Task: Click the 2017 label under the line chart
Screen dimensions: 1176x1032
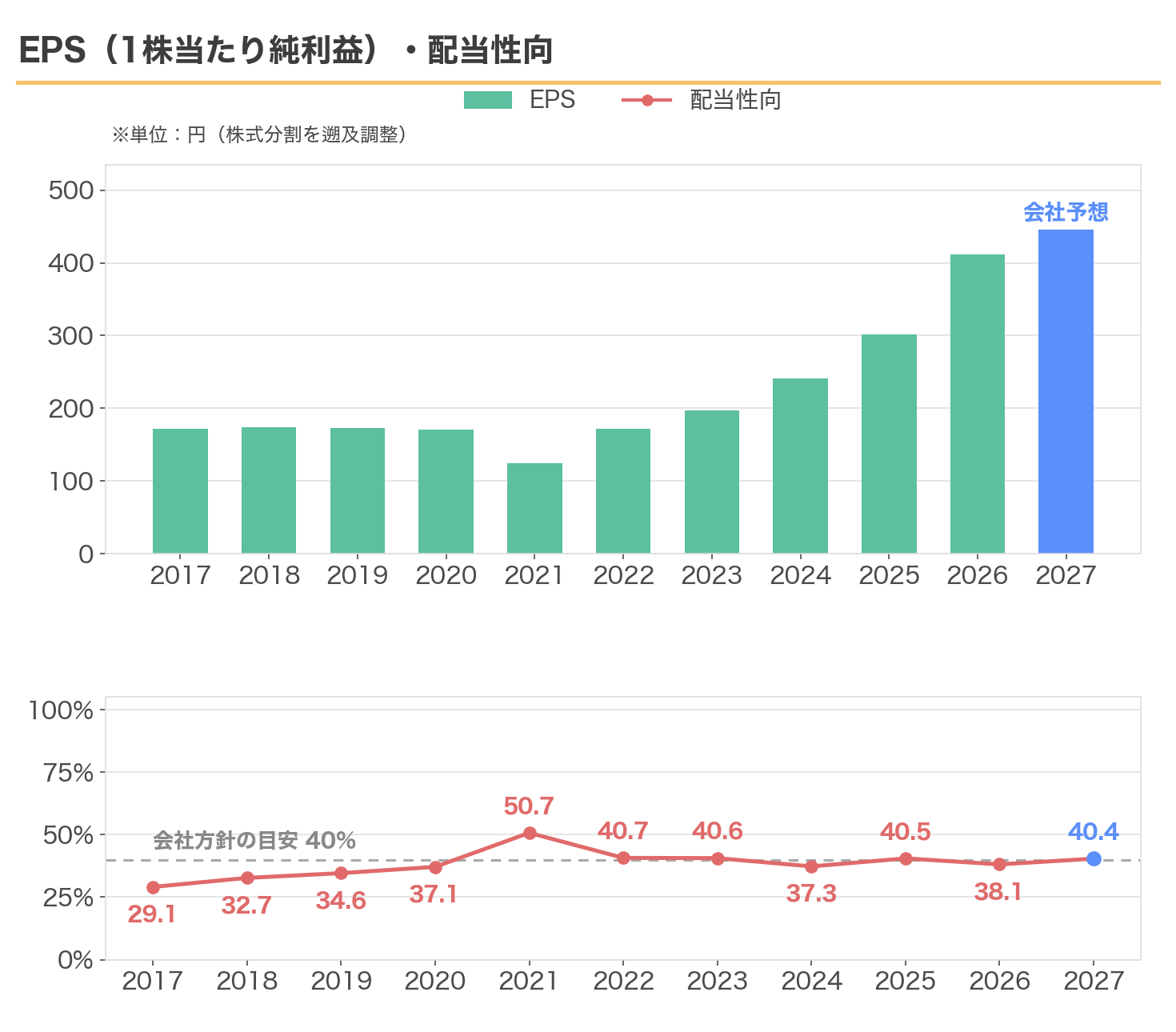Action: coord(153,981)
